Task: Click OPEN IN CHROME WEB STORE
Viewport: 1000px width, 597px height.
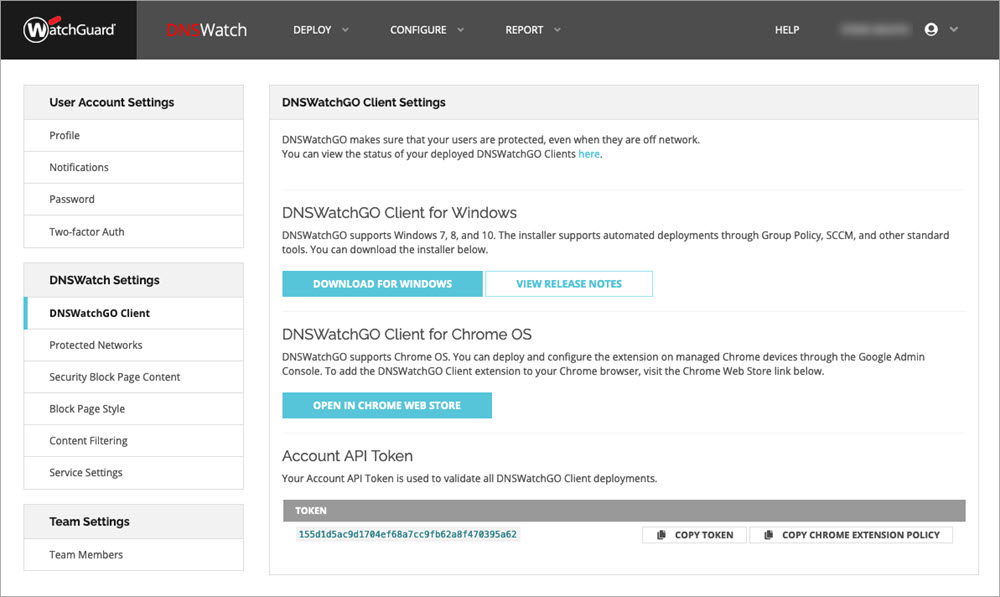Action: [x=386, y=405]
